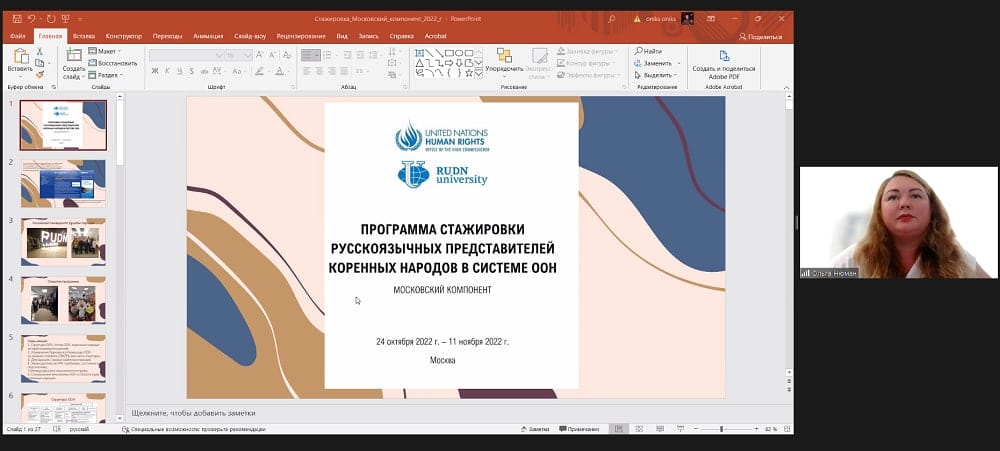Switch to the Анимация tab
Image resolution: width=1000 pixels, height=451 pixels.
[x=209, y=36]
